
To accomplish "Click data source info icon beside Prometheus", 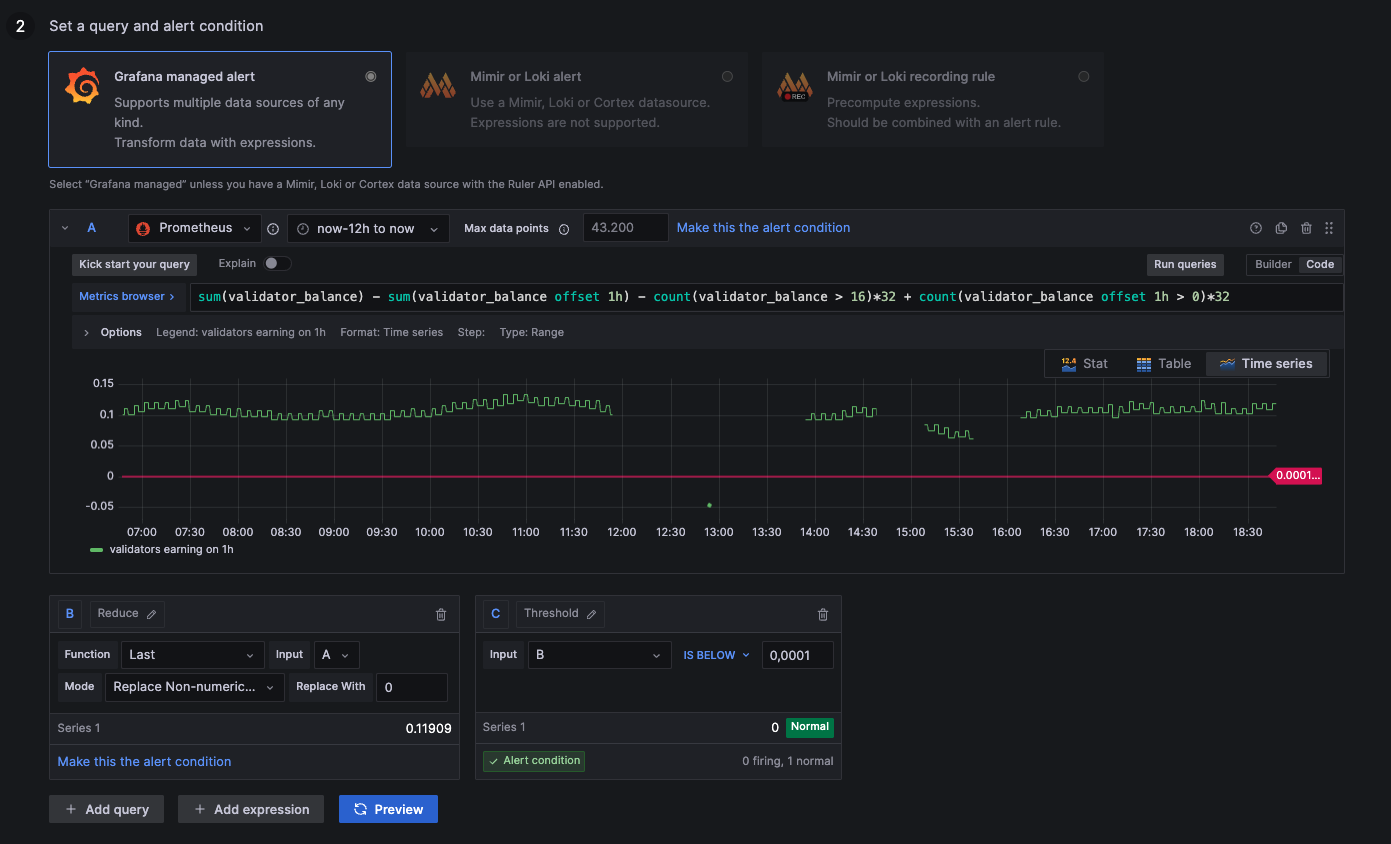I will 273,229.
